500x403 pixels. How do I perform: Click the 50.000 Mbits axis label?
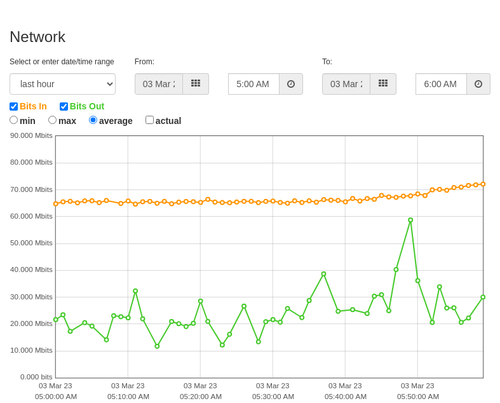31,243
